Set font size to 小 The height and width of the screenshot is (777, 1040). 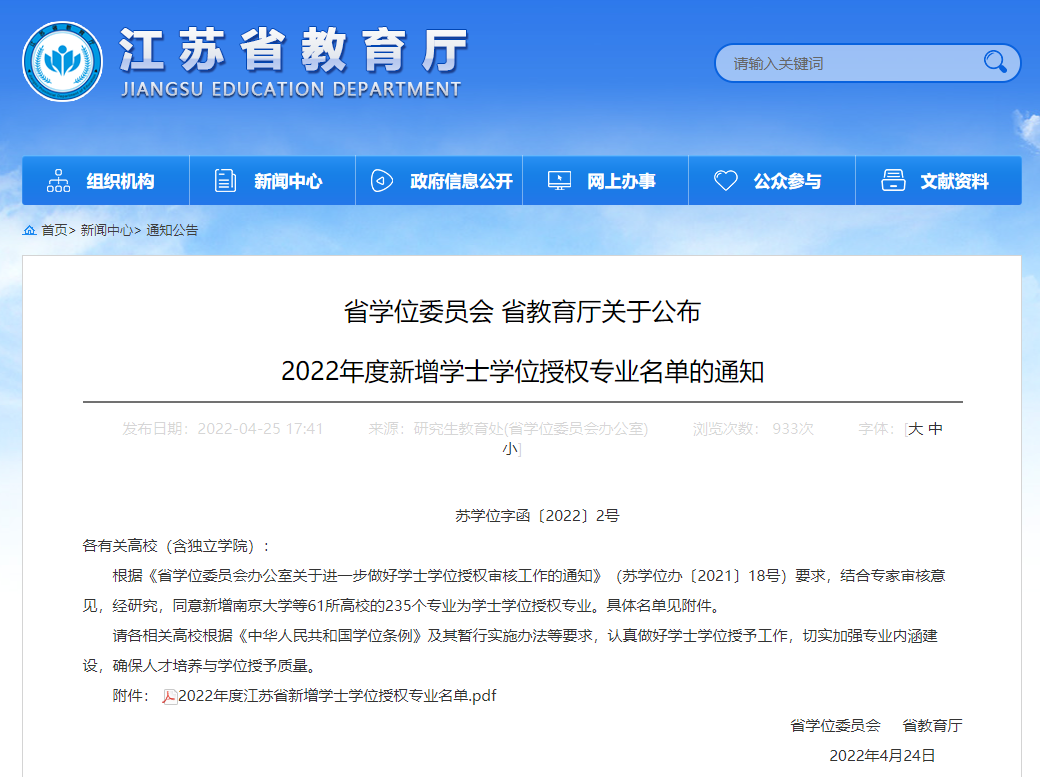pos(510,450)
